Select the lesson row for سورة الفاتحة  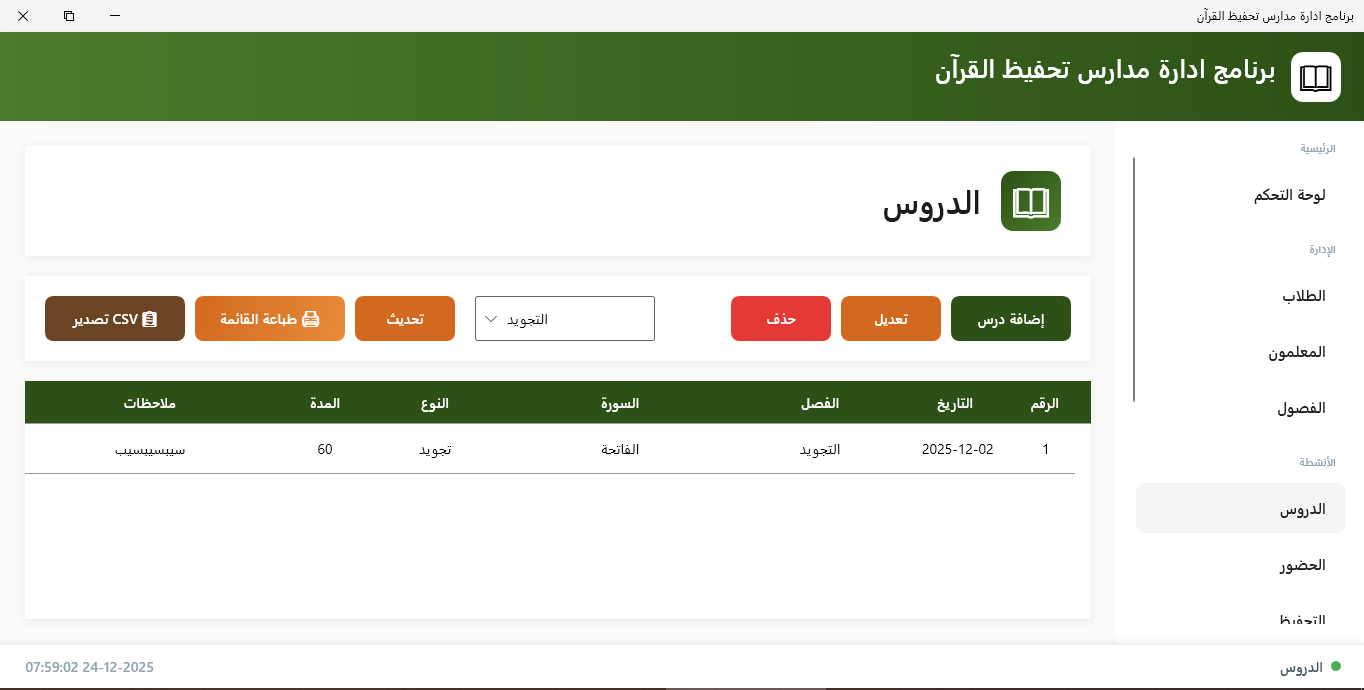[x=620, y=449]
